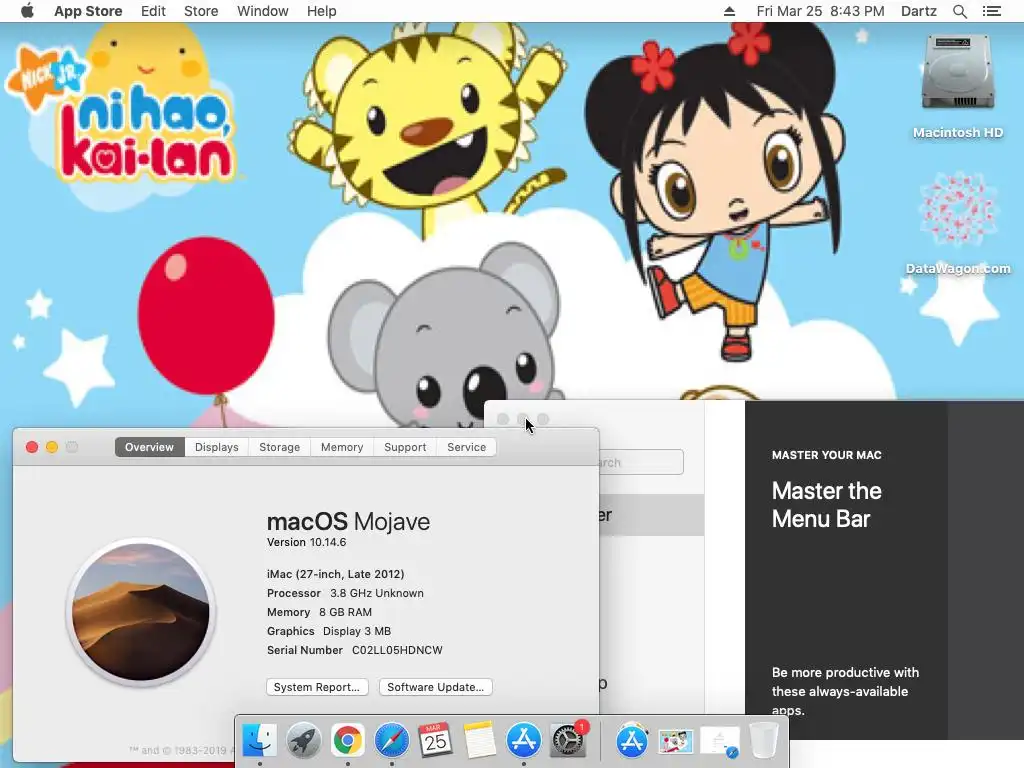
Task: Open Spotlight search magnifier
Action: coord(959,11)
